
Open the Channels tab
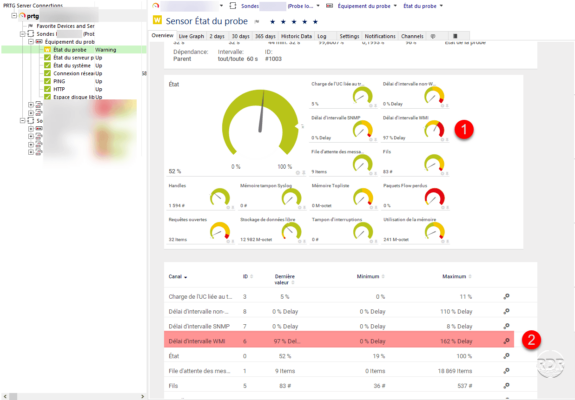coord(412,36)
